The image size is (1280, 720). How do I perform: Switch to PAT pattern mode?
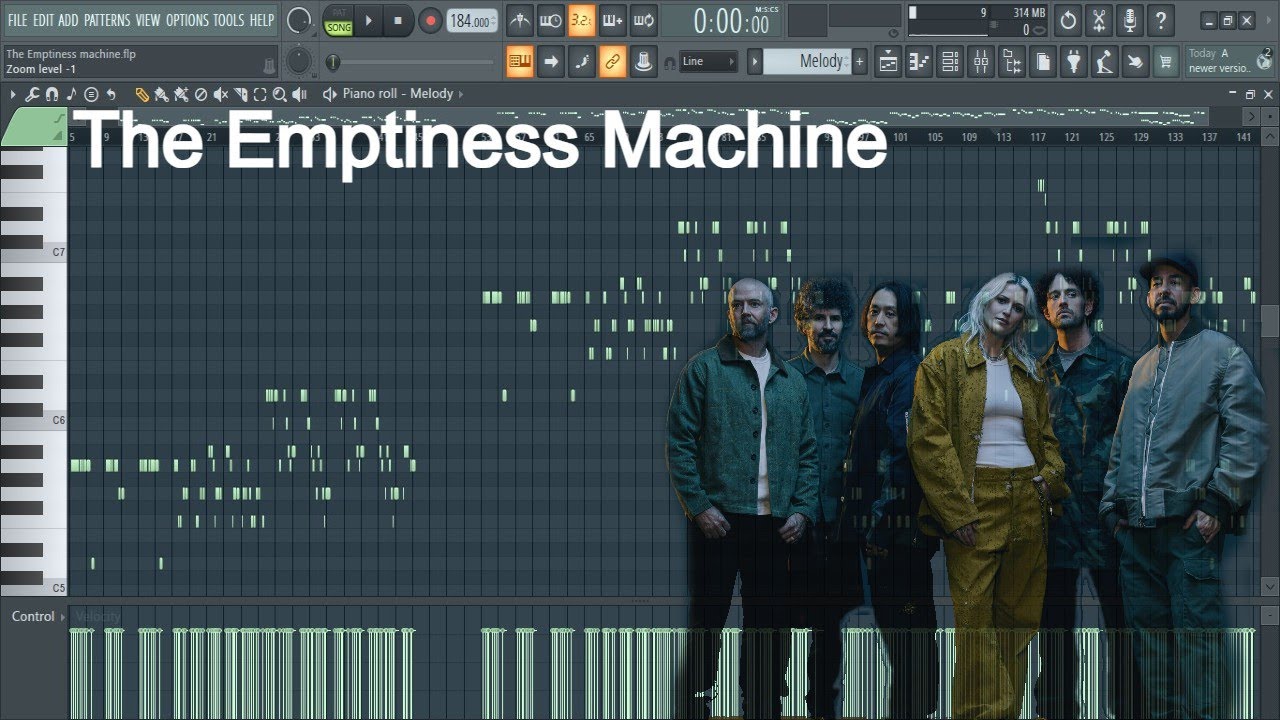tap(339, 13)
